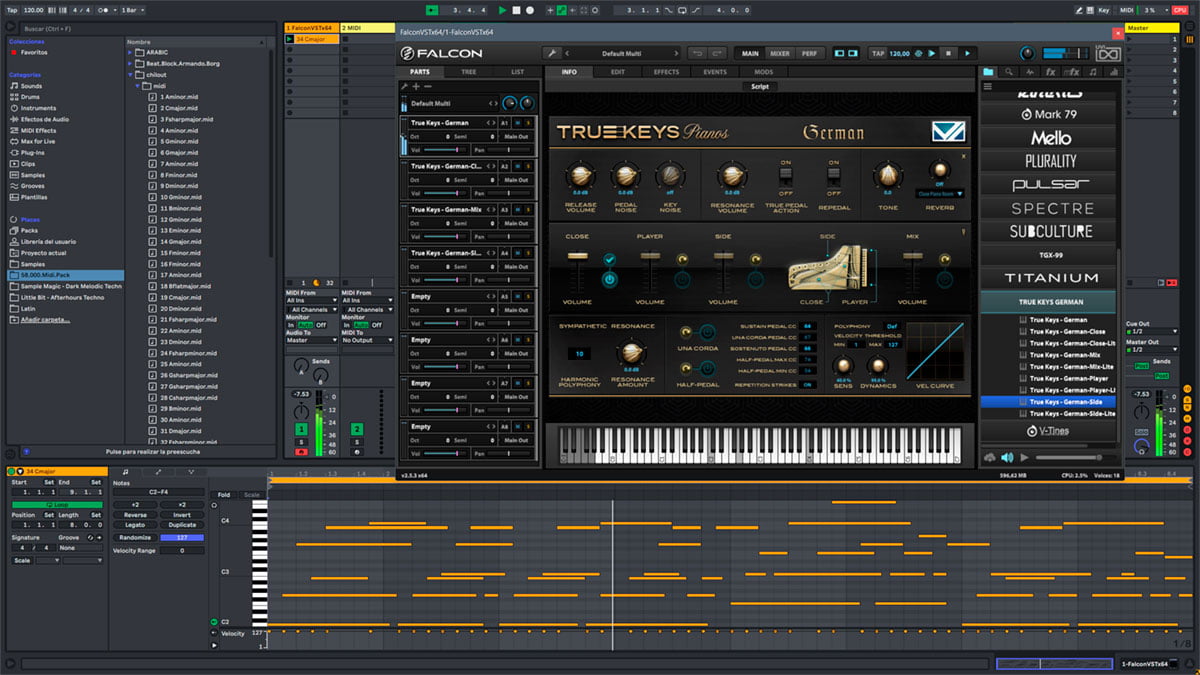The width and height of the screenshot is (1200, 675).
Task: Toggle the Half-Pedal power button
Action: tap(708, 366)
